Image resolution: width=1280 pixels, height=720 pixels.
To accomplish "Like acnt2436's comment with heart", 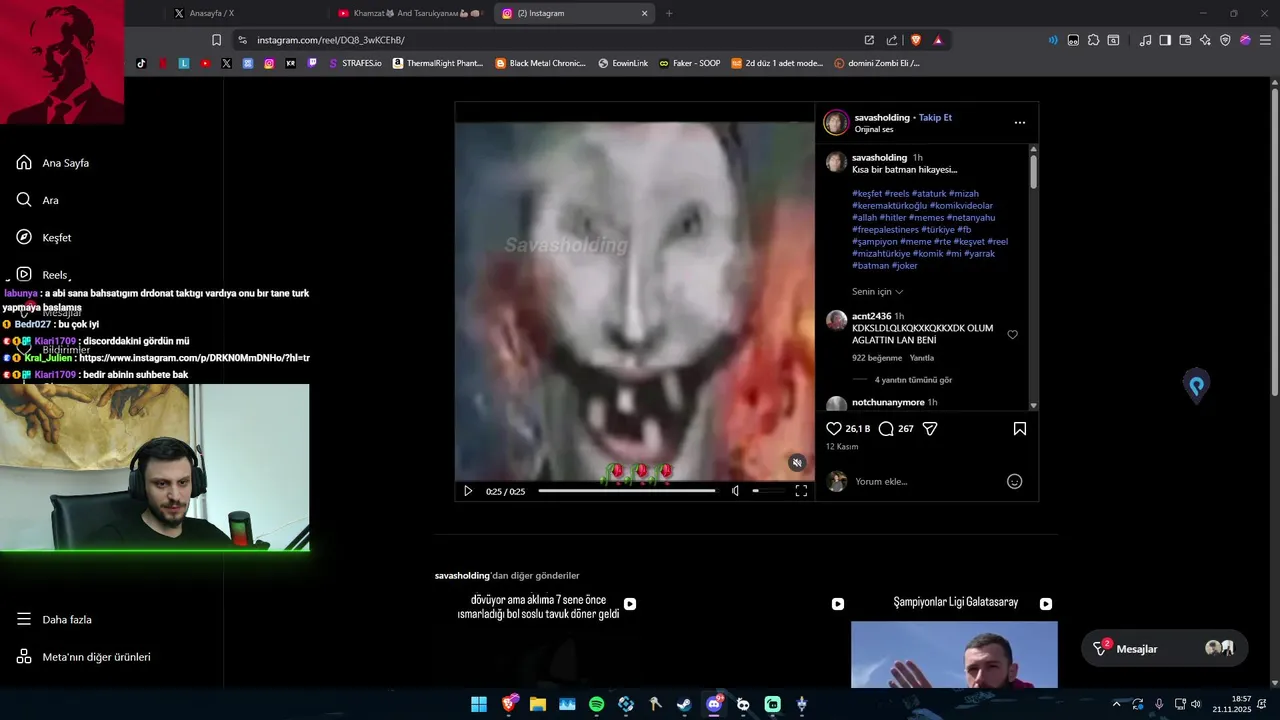I will point(1012,335).
